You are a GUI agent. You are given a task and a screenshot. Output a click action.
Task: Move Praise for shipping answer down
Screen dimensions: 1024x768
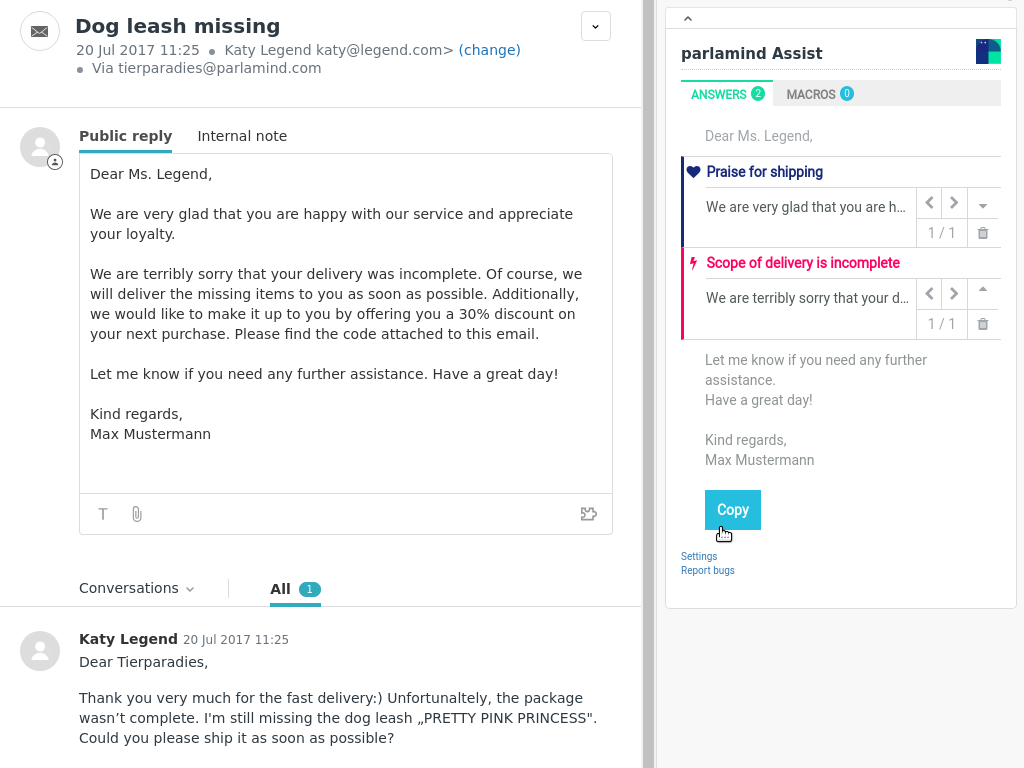[983, 206]
